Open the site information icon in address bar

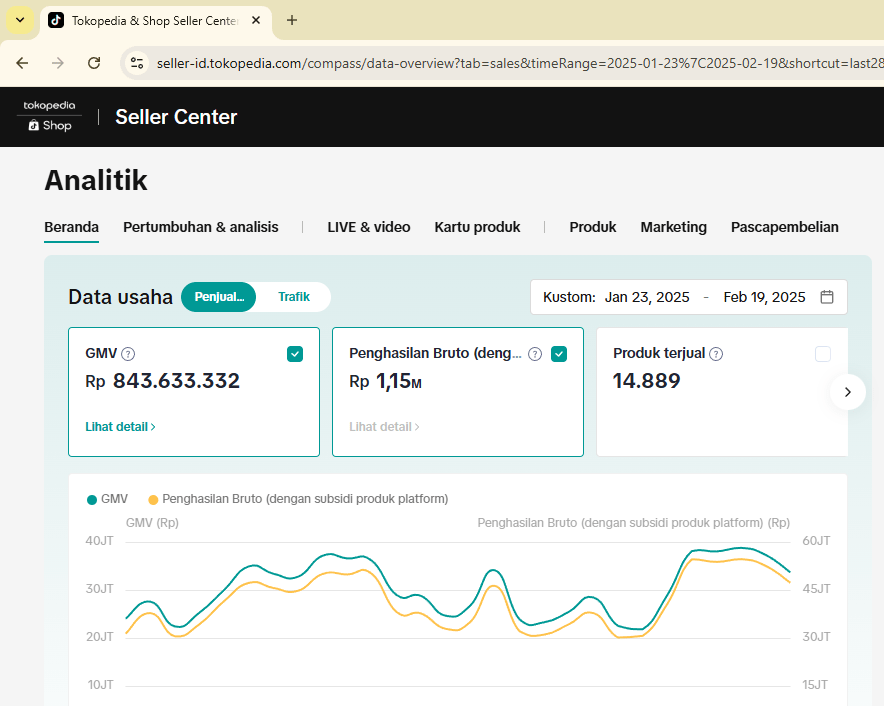click(137, 63)
